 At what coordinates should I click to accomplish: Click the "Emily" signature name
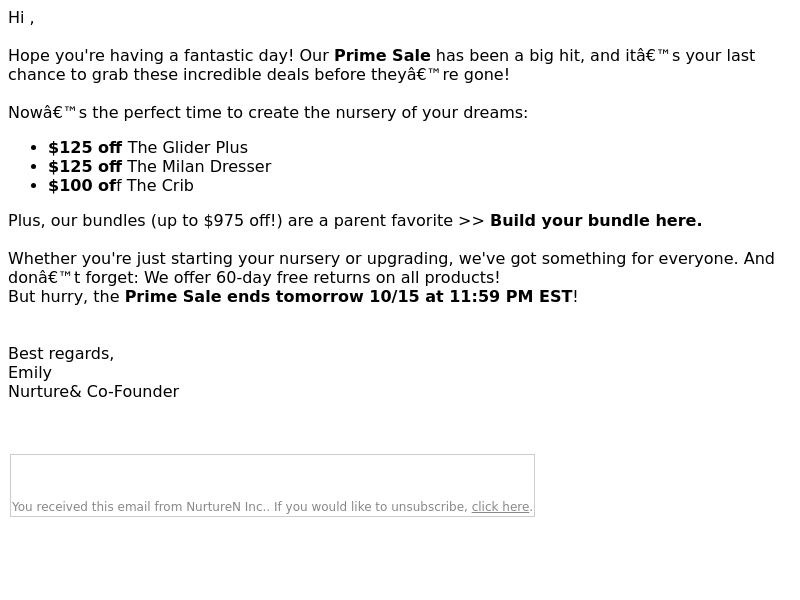coord(30,372)
